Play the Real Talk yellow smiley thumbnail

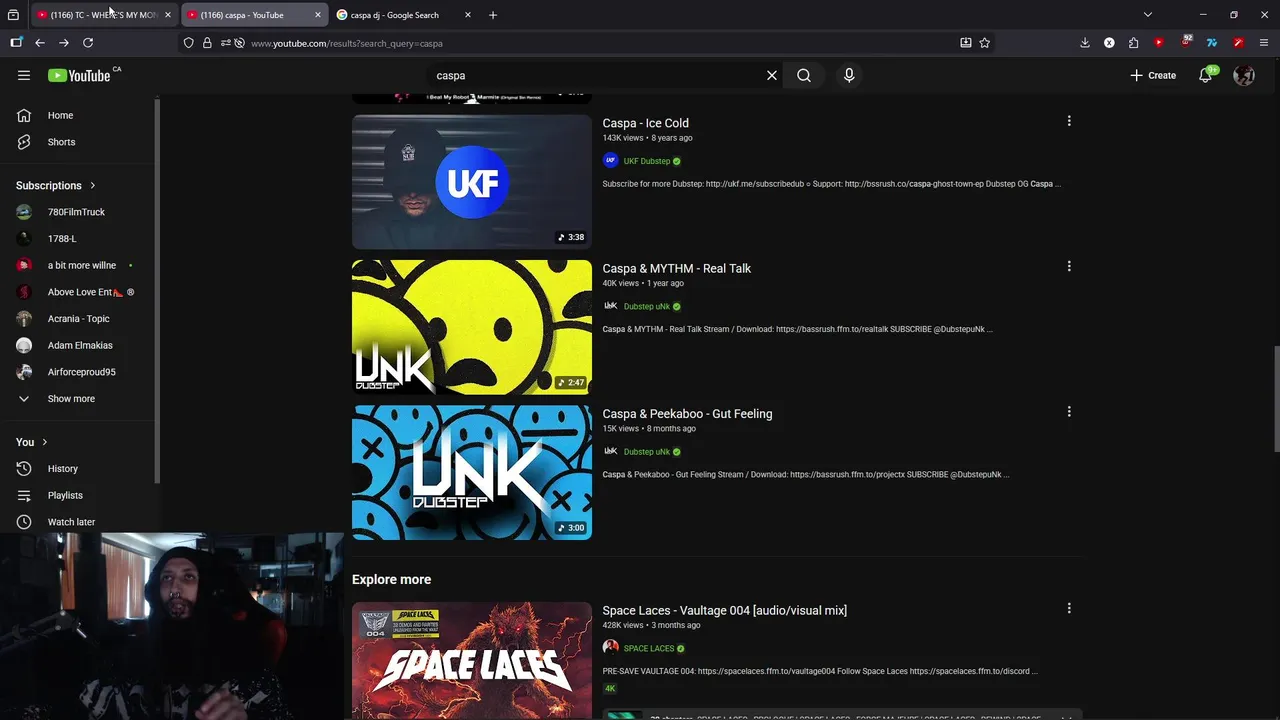click(472, 327)
